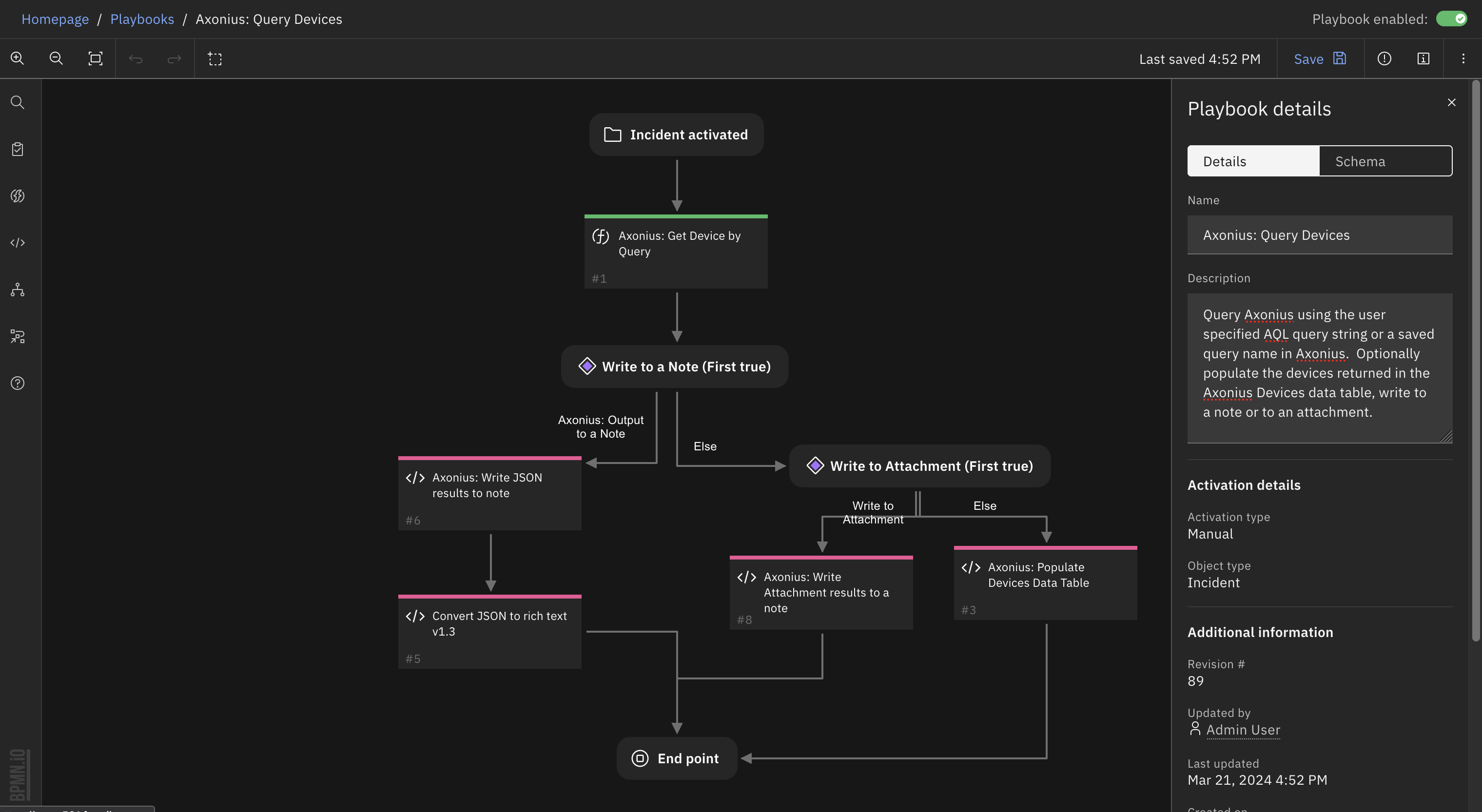Zoom out of the playbook canvas
1482x812 pixels.
(56, 58)
